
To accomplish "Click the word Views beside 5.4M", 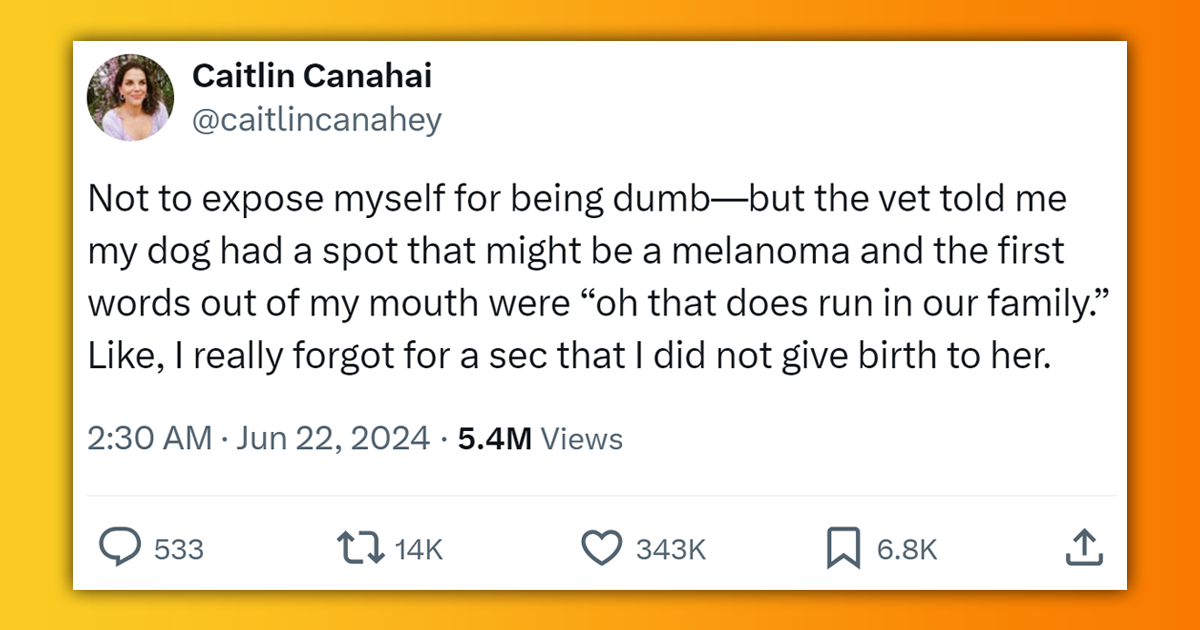I will pos(581,439).
